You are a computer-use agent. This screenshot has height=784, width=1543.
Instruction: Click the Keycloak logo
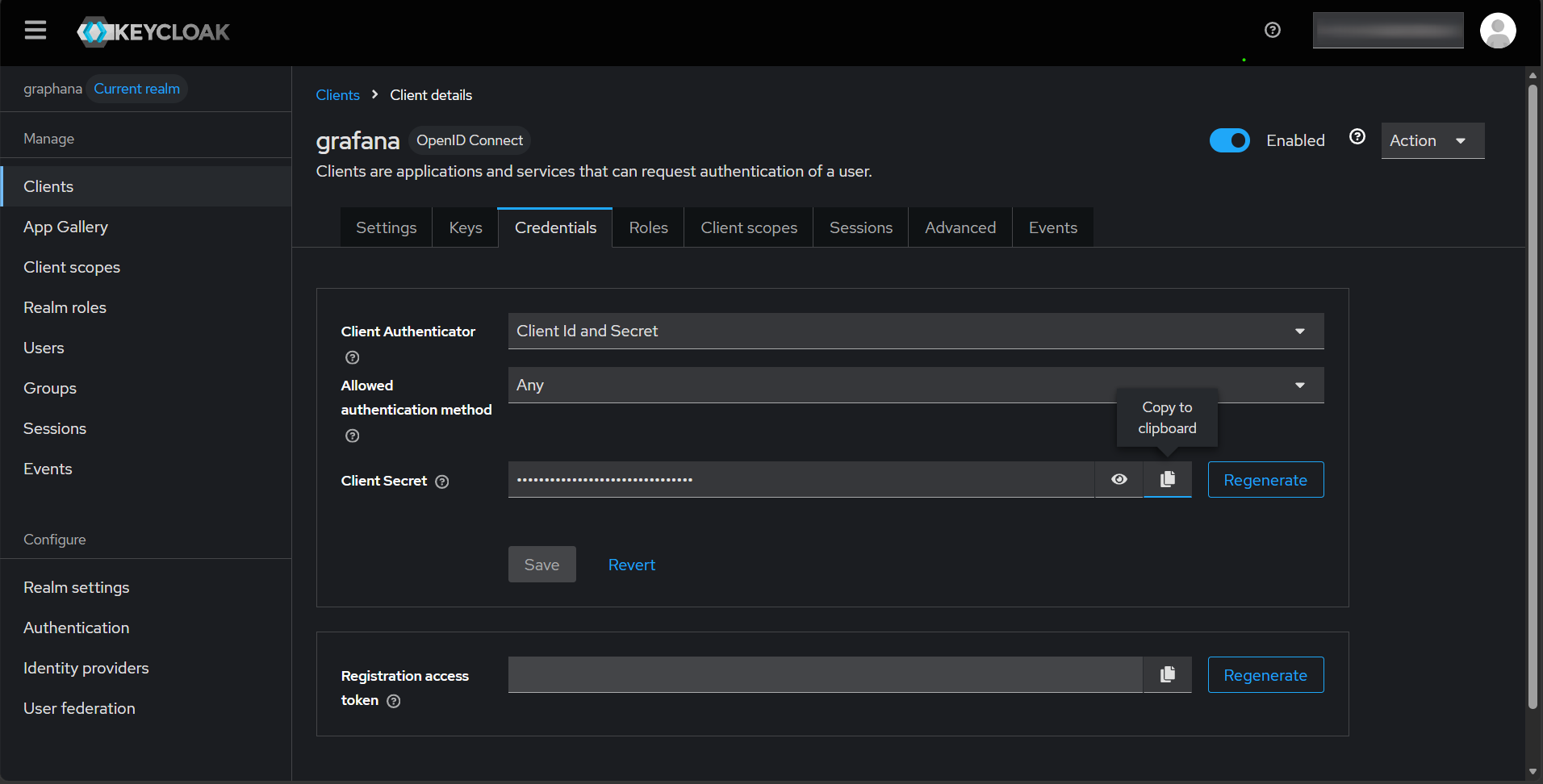pyautogui.click(x=153, y=31)
